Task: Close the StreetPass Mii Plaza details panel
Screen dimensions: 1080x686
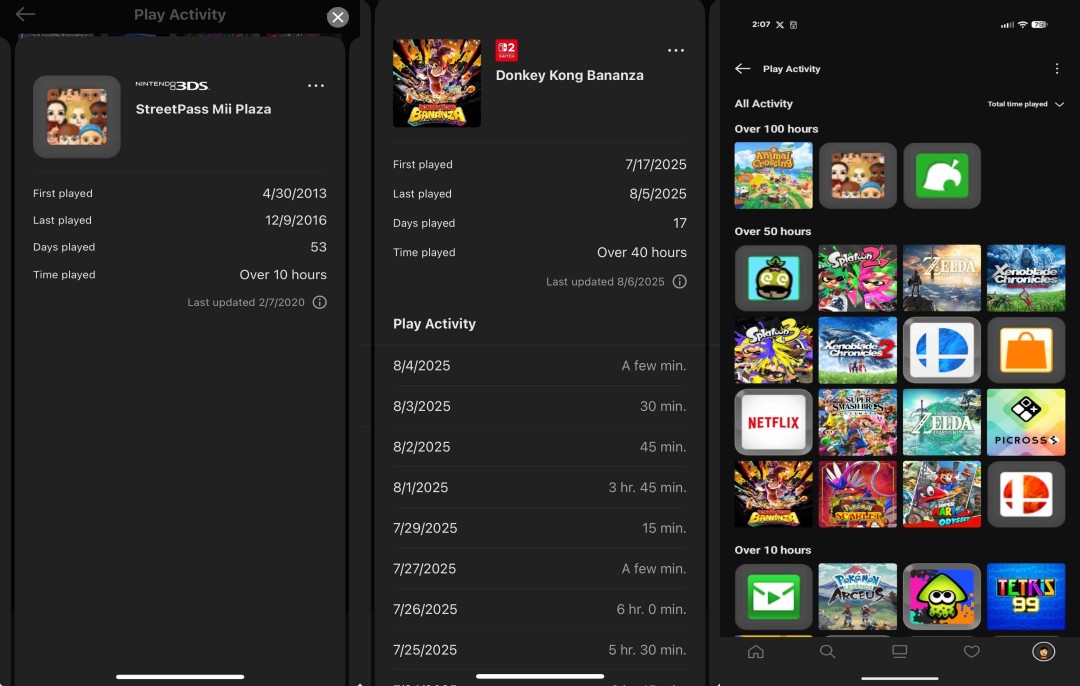Action: (x=338, y=17)
